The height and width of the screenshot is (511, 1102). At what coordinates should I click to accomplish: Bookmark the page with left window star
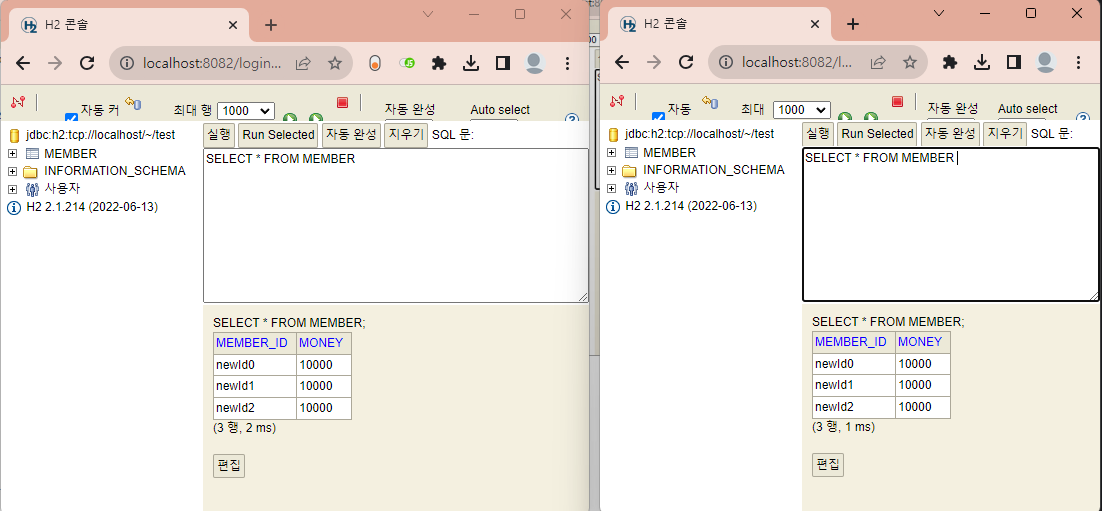tap(335, 63)
